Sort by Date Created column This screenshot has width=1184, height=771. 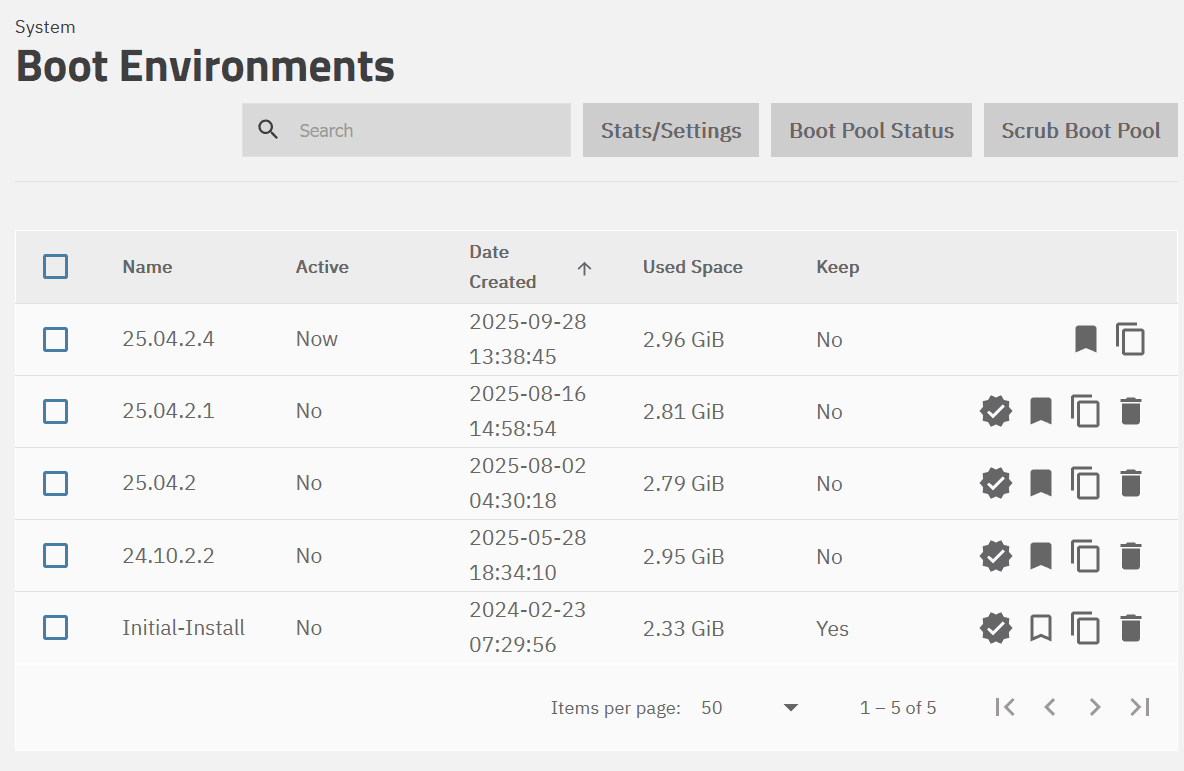tap(503, 267)
